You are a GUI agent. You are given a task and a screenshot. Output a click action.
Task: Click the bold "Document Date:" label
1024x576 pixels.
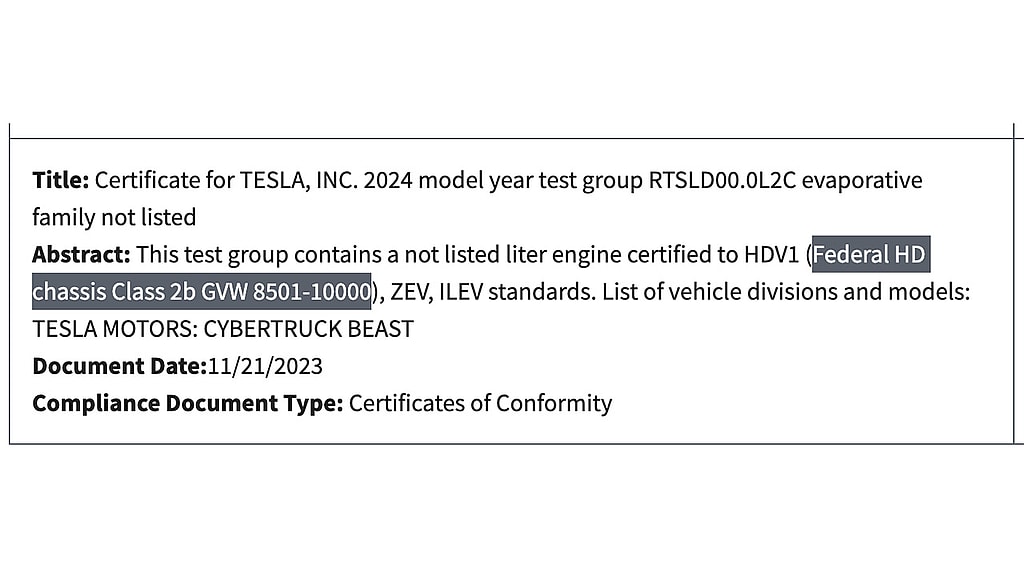(119, 366)
